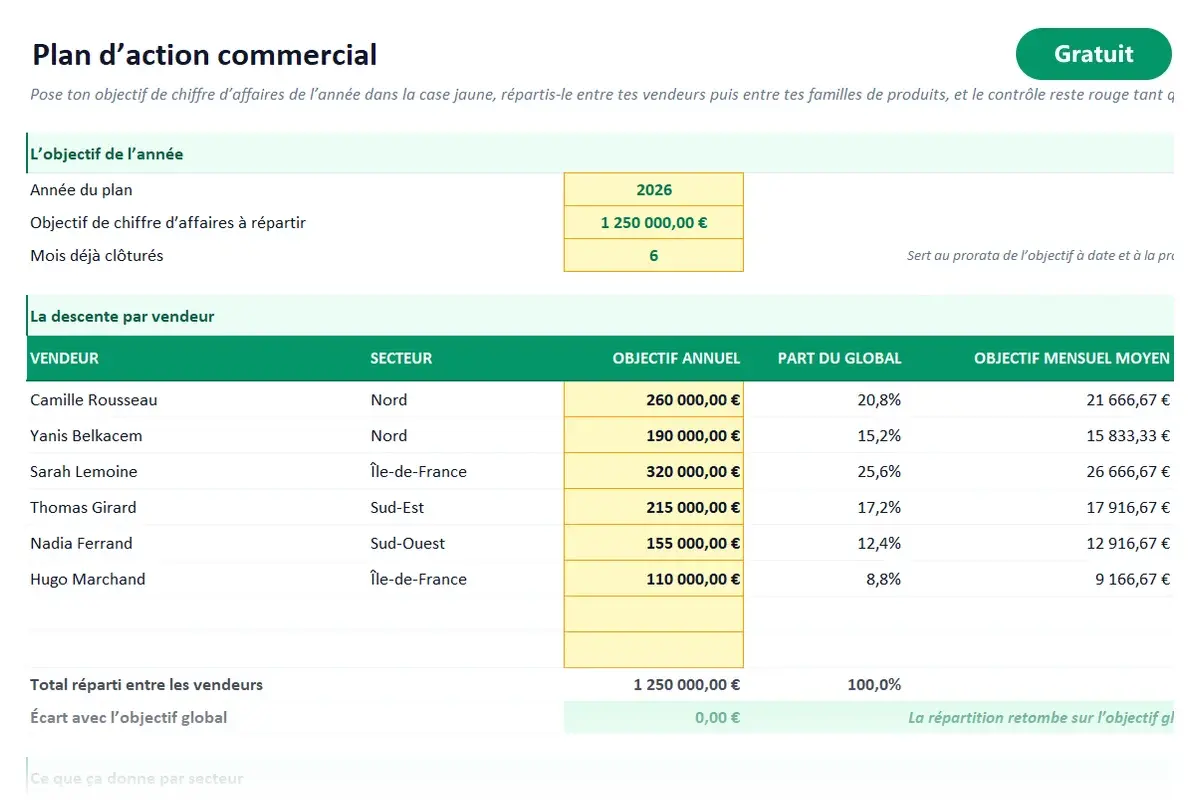Click Thomas Girard's 215 000,00 € objective
The height and width of the screenshot is (800, 1200).
[654, 508]
